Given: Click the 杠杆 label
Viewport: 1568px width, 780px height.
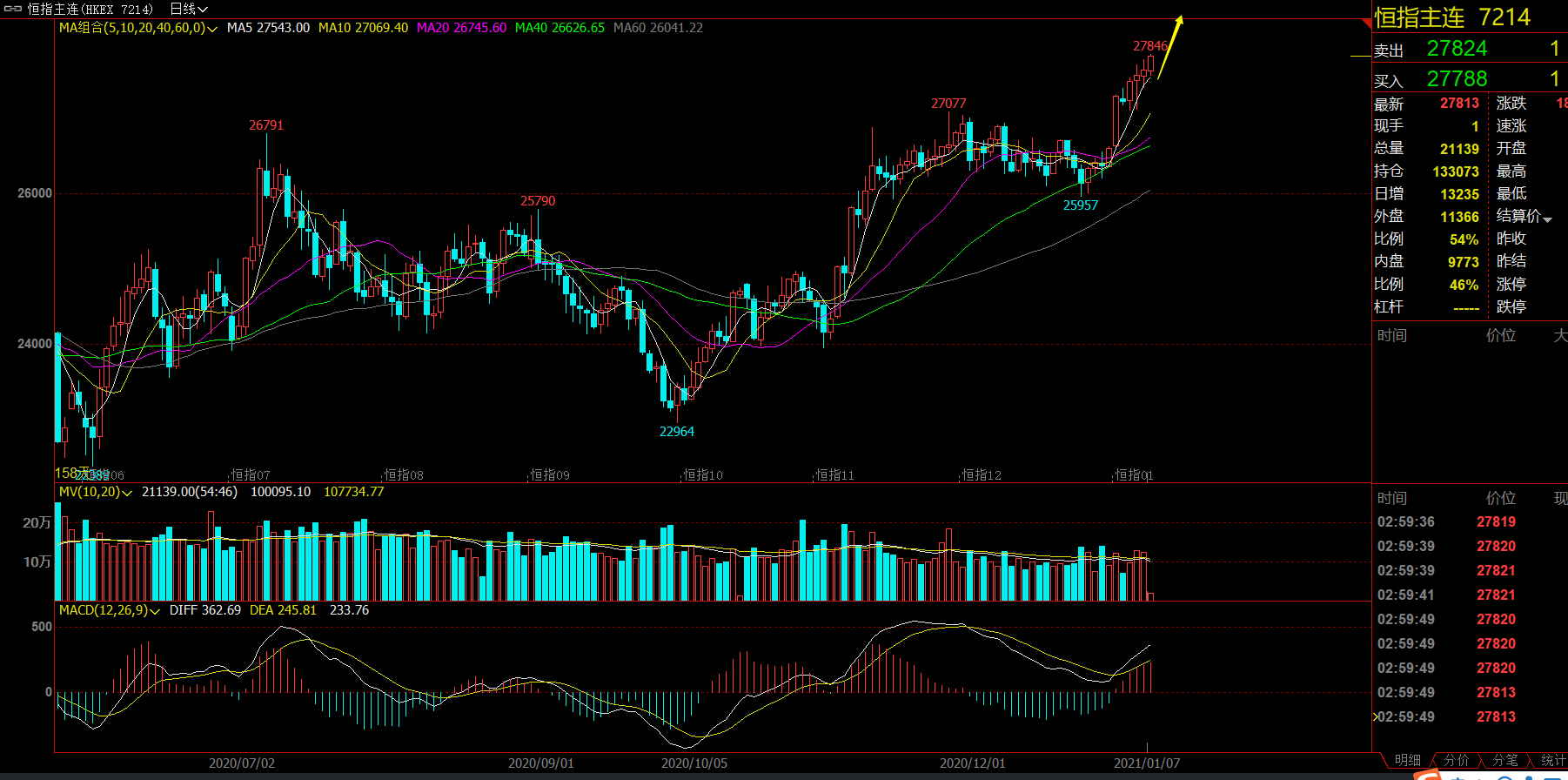Looking at the screenshot, I should pyautogui.click(x=1389, y=306).
